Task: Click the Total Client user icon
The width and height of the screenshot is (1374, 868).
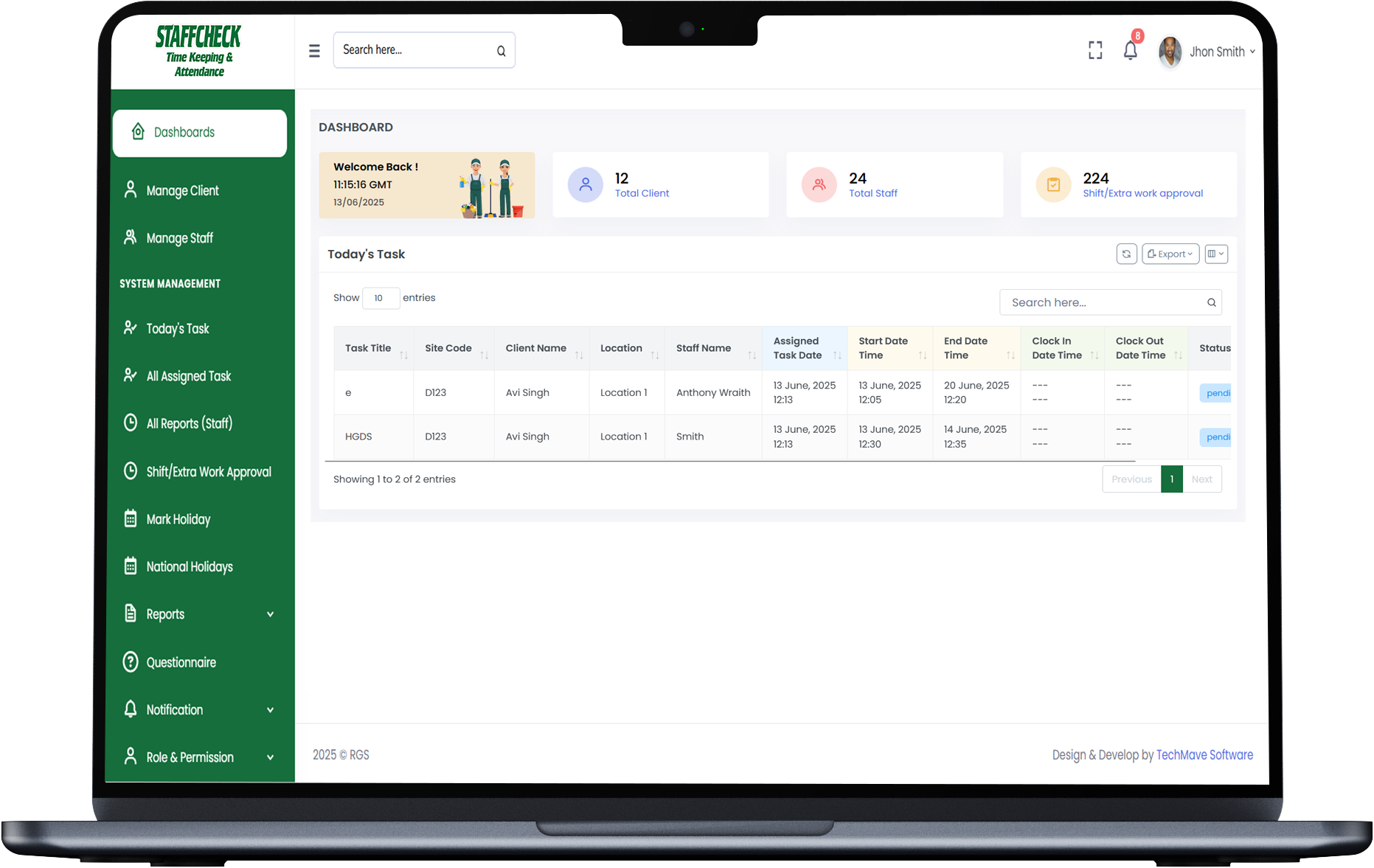Action: (585, 185)
